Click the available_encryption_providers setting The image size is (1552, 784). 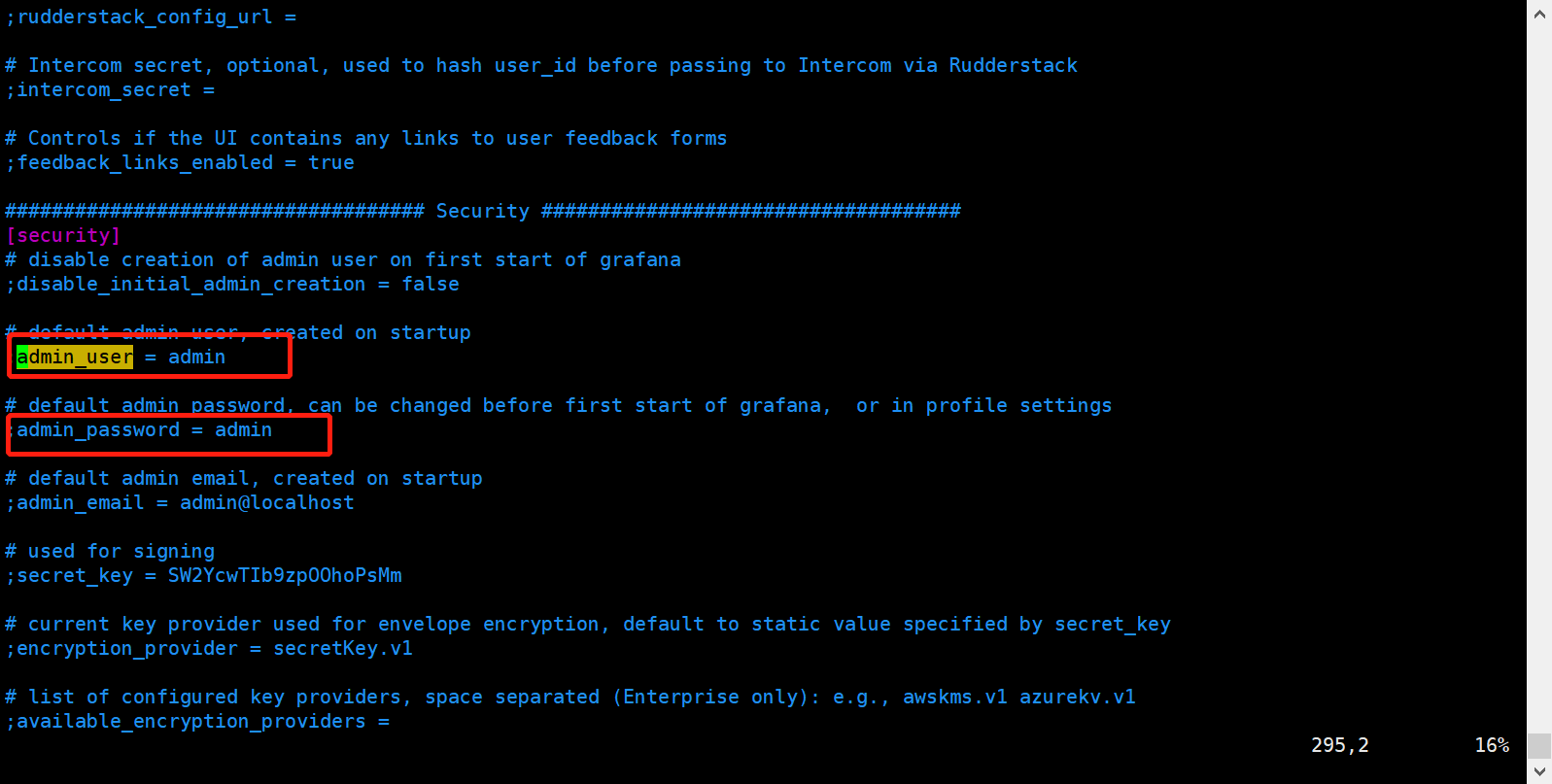click(191, 722)
